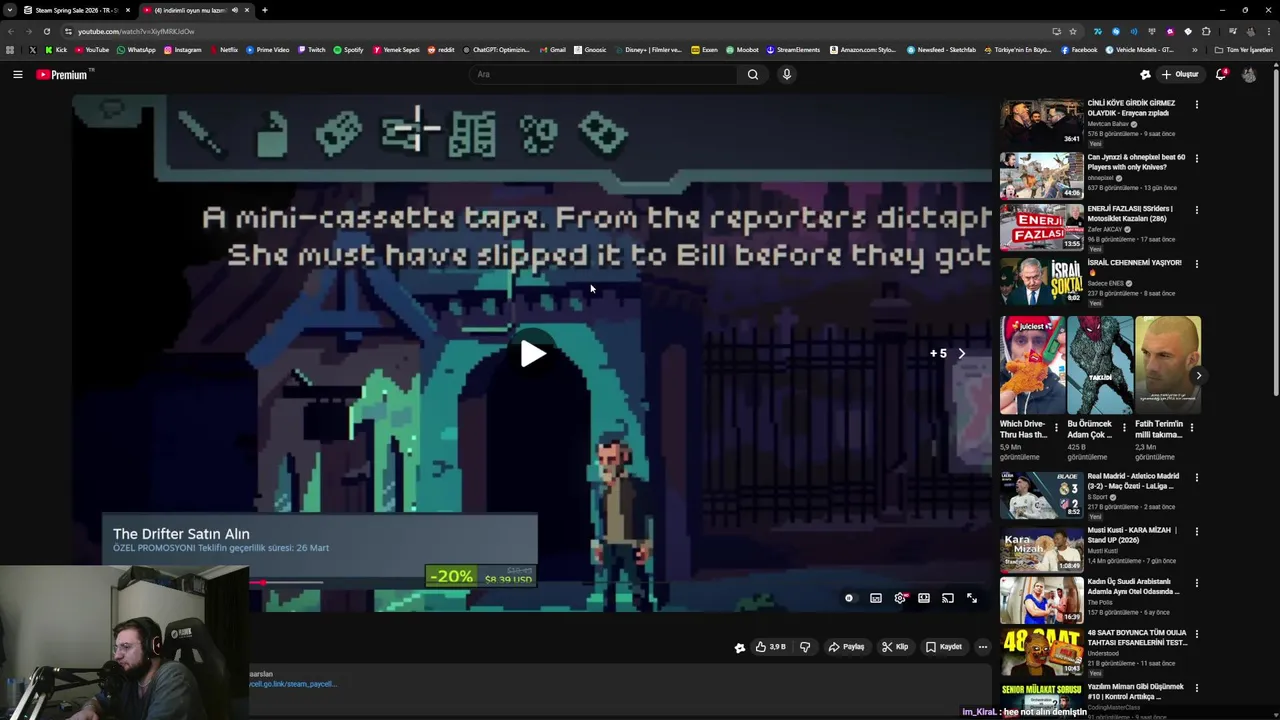The height and width of the screenshot is (720, 1280).
Task: Toggle the autoplay switch in player
Action: click(x=849, y=598)
